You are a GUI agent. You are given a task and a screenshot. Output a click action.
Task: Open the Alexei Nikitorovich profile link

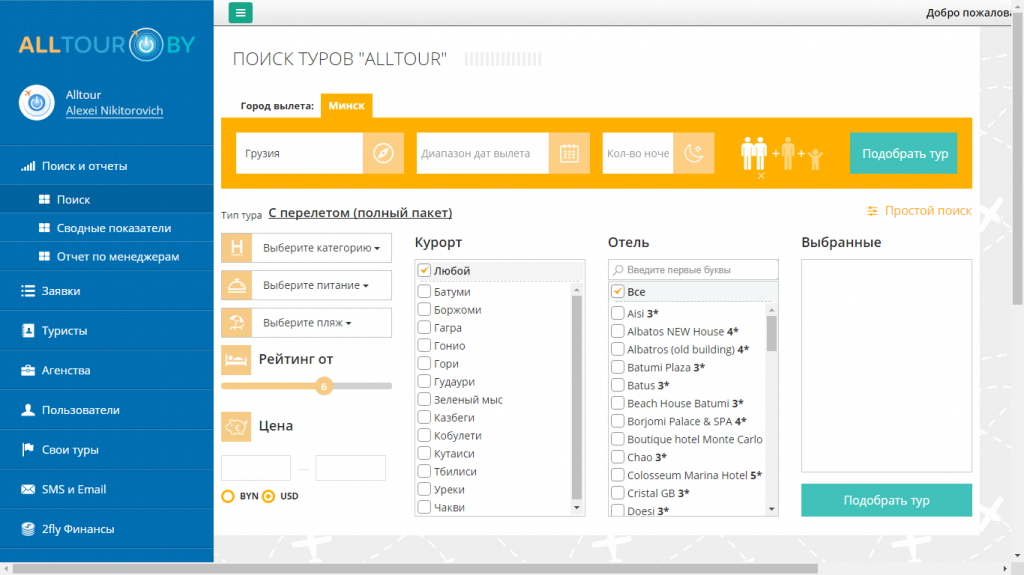click(x=114, y=110)
